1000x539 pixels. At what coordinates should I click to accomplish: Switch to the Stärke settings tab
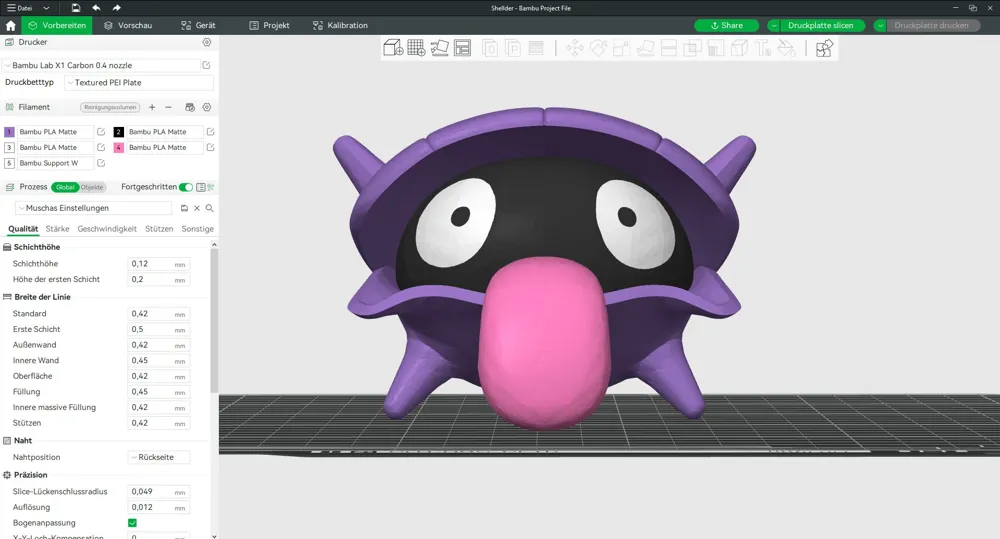pyautogui.click(x=57, y=229)
